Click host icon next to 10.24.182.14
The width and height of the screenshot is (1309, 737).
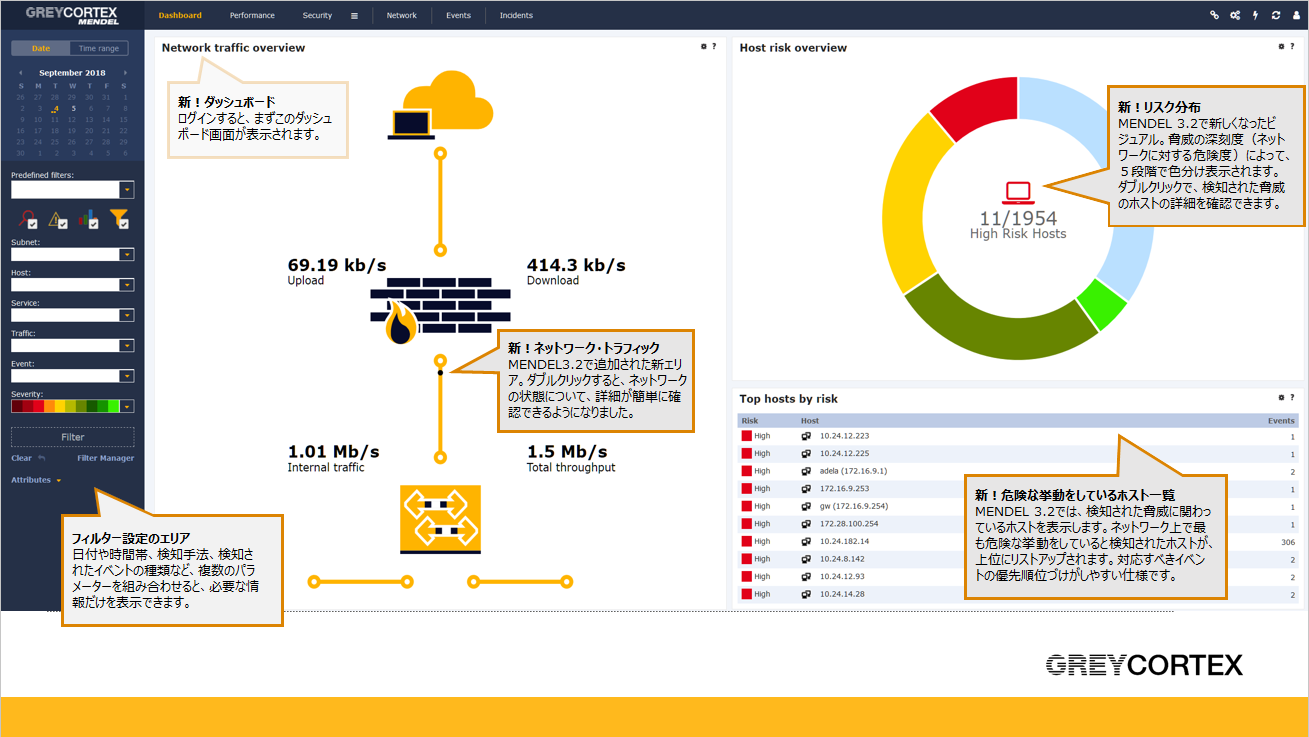coord(806,541)
